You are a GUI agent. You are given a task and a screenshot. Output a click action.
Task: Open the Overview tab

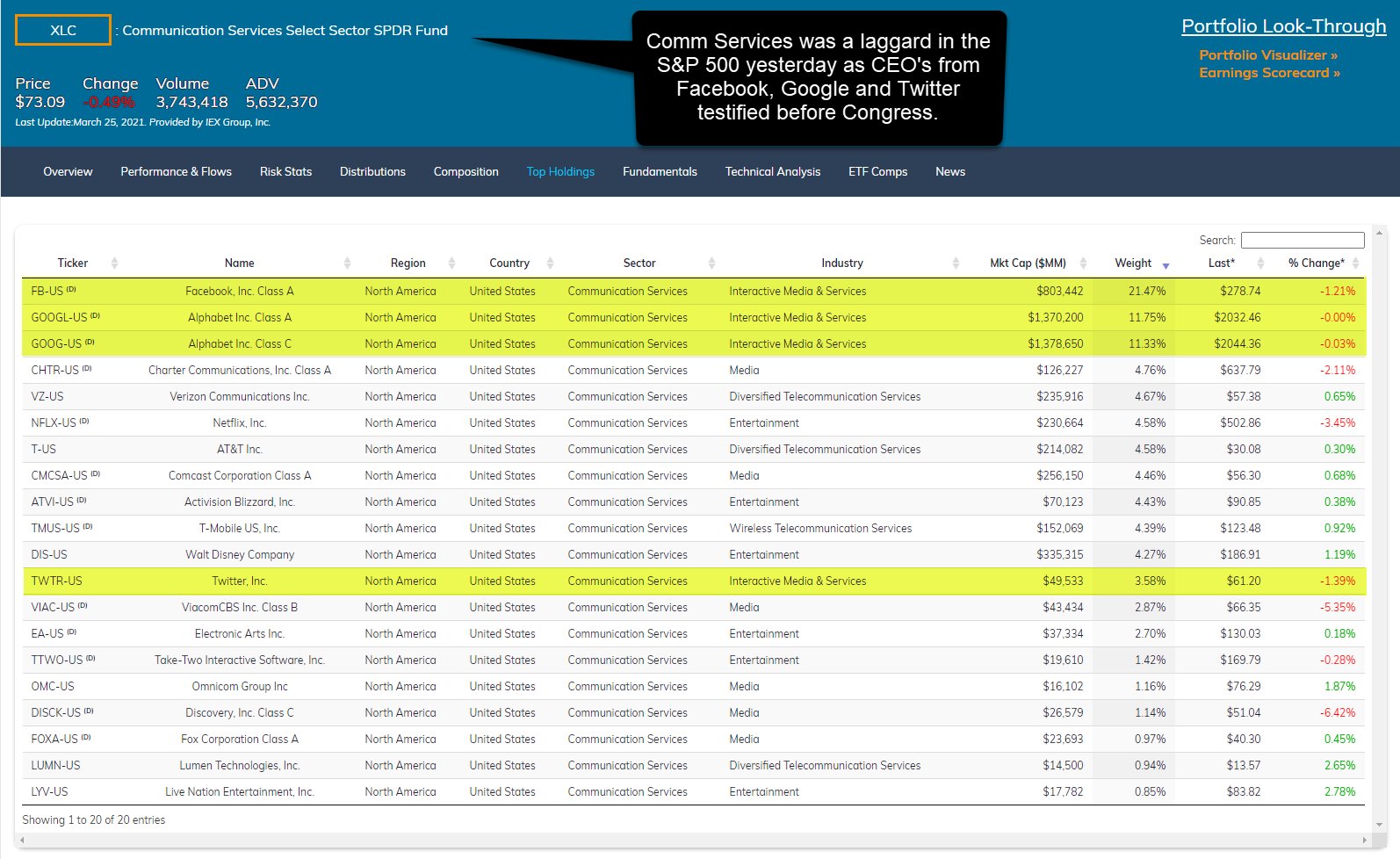pos(68,172)
